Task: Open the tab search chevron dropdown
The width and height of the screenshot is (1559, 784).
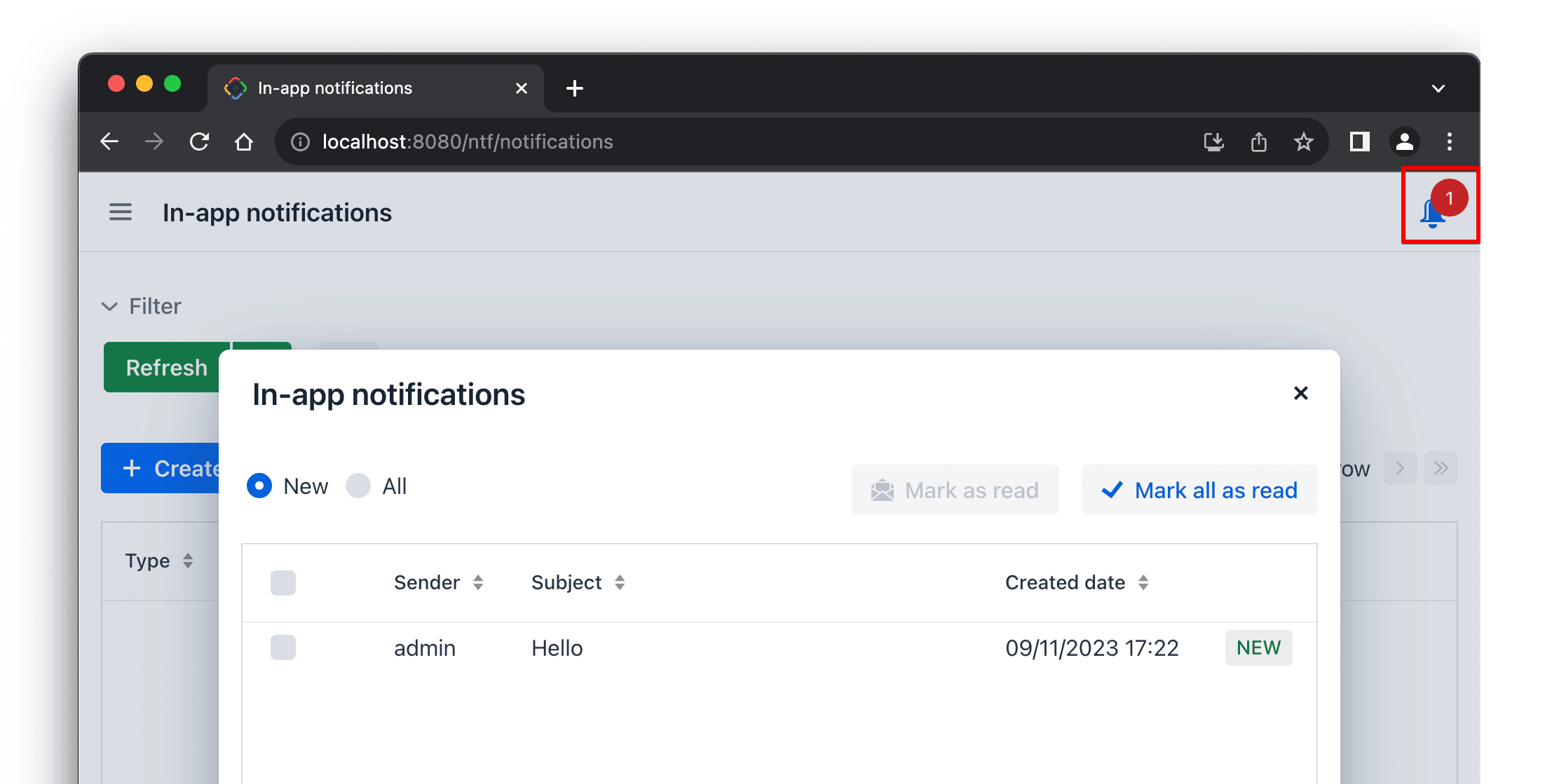Action: [1438, 89]
